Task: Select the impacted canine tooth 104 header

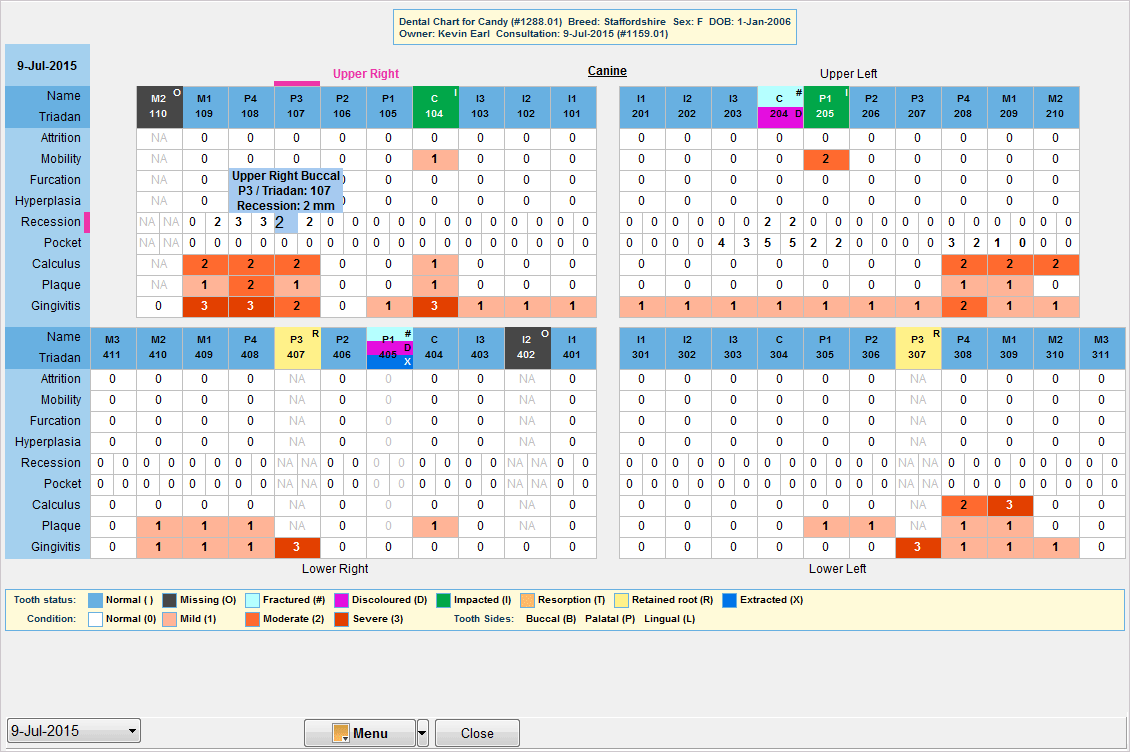Action: click(x=434, y=106)
